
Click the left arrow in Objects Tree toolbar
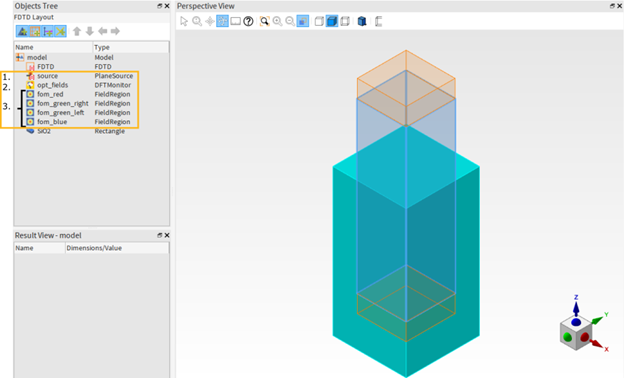pos(103,31)
